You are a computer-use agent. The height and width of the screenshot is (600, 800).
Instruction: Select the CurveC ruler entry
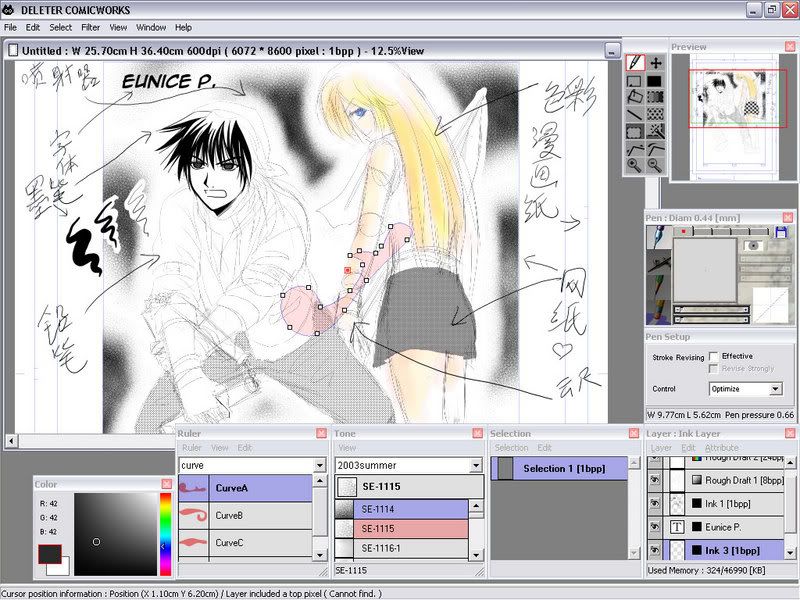245,543
